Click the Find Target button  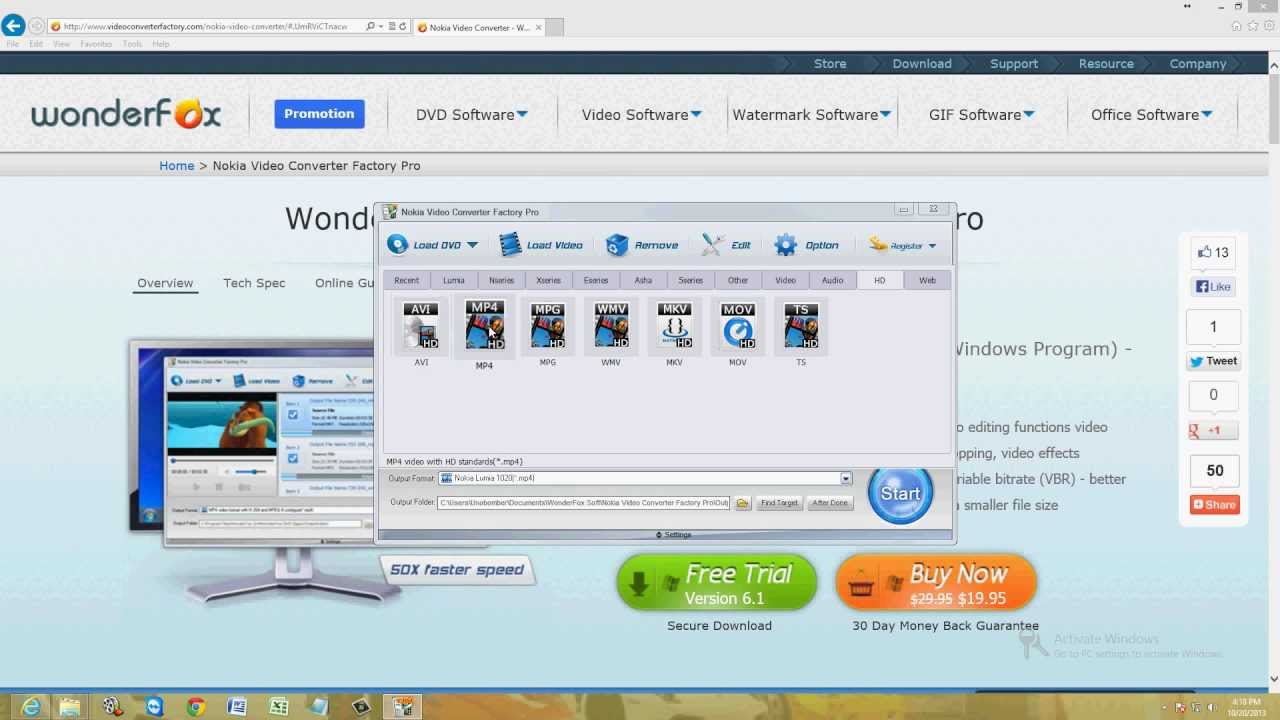(779, 503)
